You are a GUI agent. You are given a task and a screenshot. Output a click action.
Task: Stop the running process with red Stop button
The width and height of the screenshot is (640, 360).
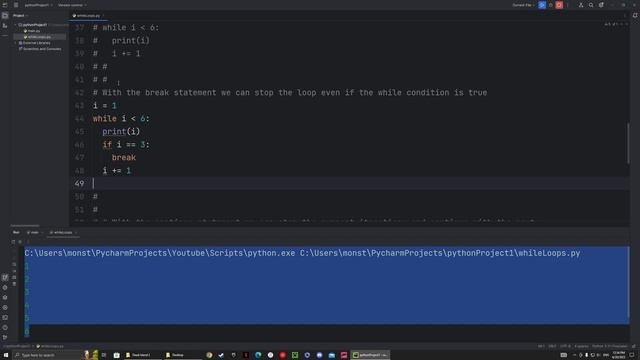[x=559, y=5]
